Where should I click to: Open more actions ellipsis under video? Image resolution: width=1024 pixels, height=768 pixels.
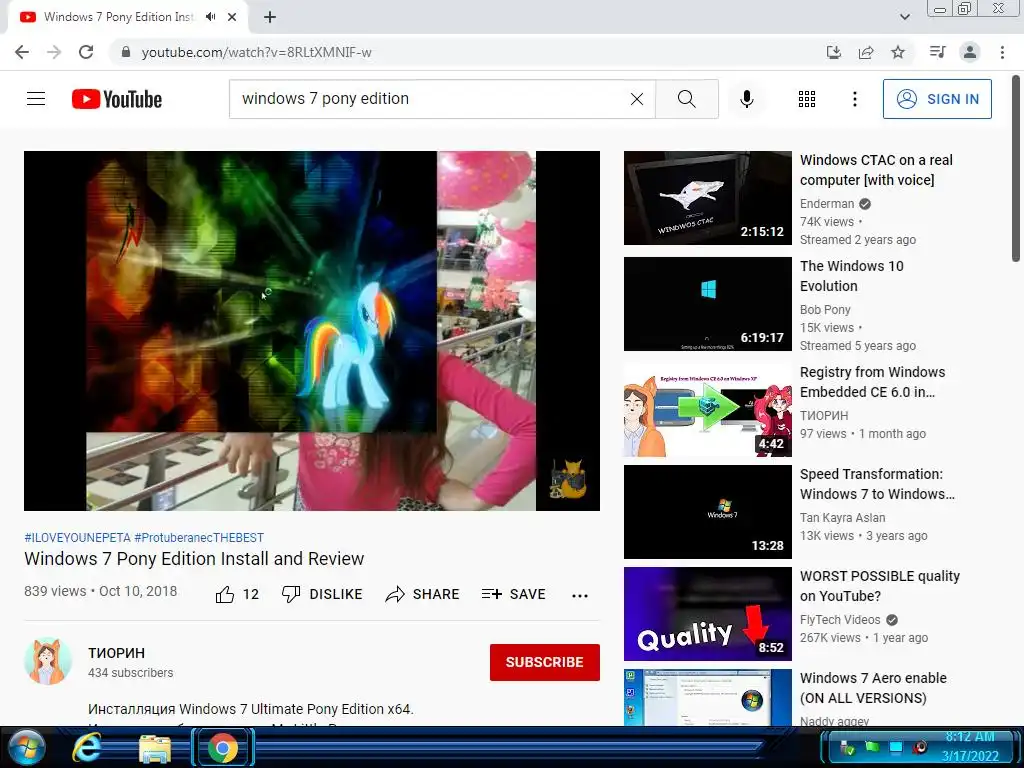pyautogui.click(x=580, y=595)
